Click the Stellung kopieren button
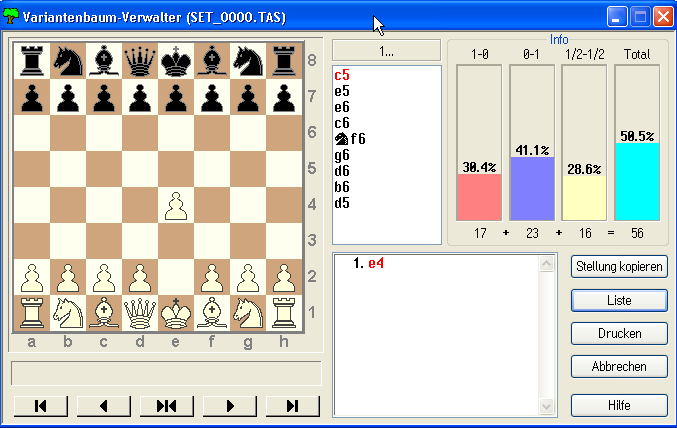Viewport: 677px width, 428px height. 619,266
